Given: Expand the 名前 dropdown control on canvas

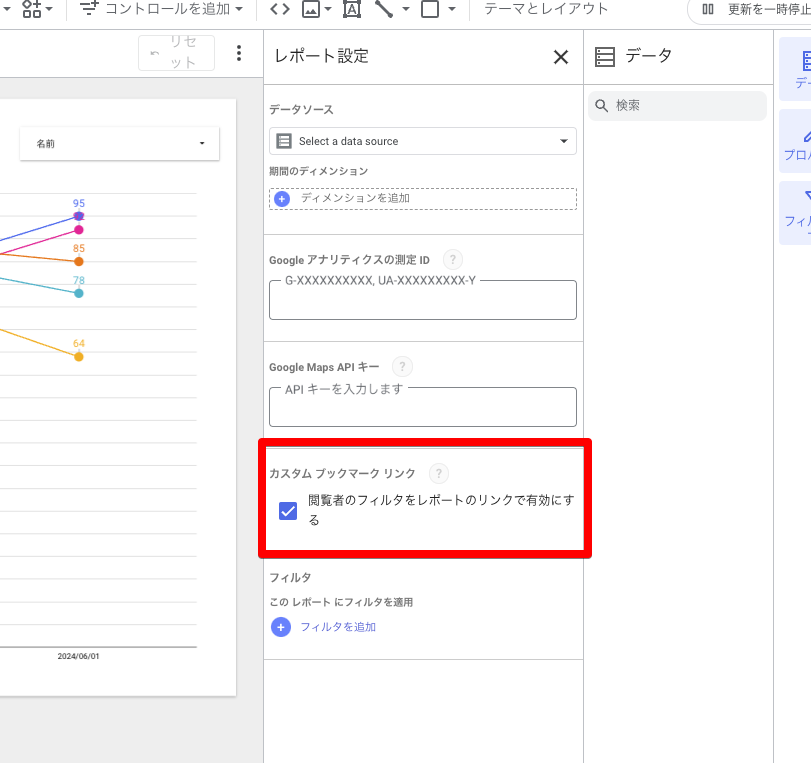Looking at the screenshot, I should 119,144.
